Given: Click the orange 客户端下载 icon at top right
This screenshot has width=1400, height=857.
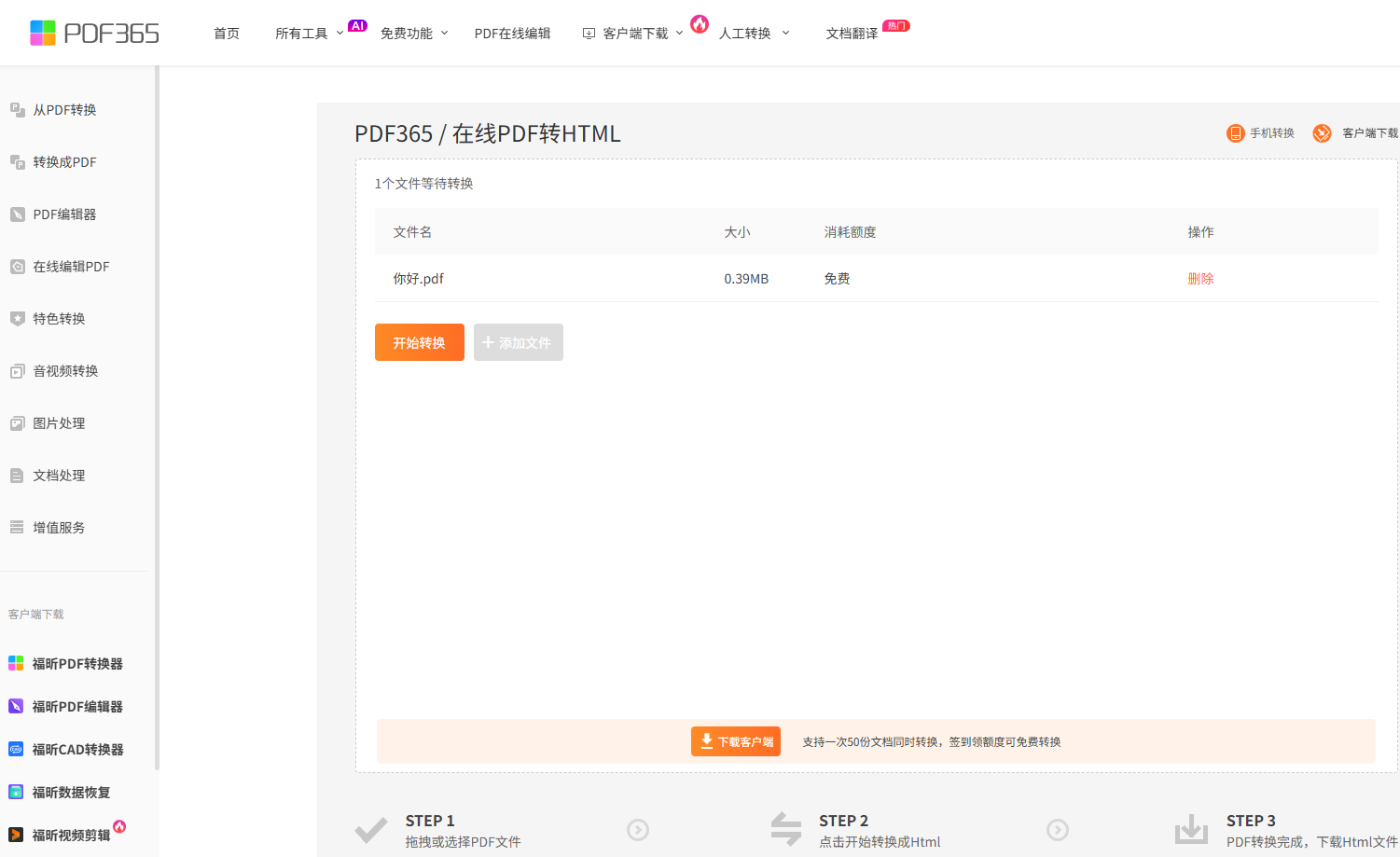Looking at the screenshot, I should [x=1322, y=133].
